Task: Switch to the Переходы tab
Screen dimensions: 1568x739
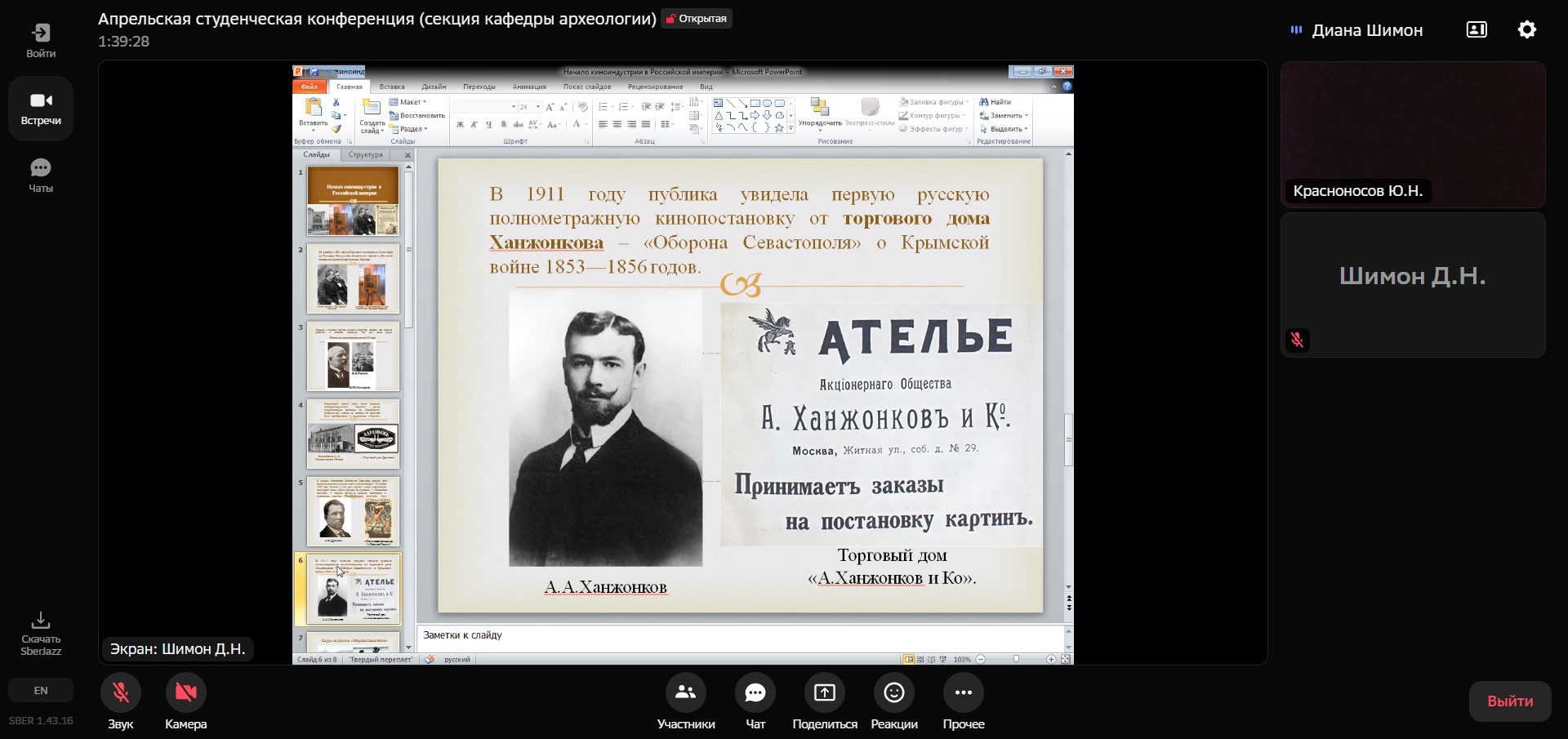Action: [479, 87]
